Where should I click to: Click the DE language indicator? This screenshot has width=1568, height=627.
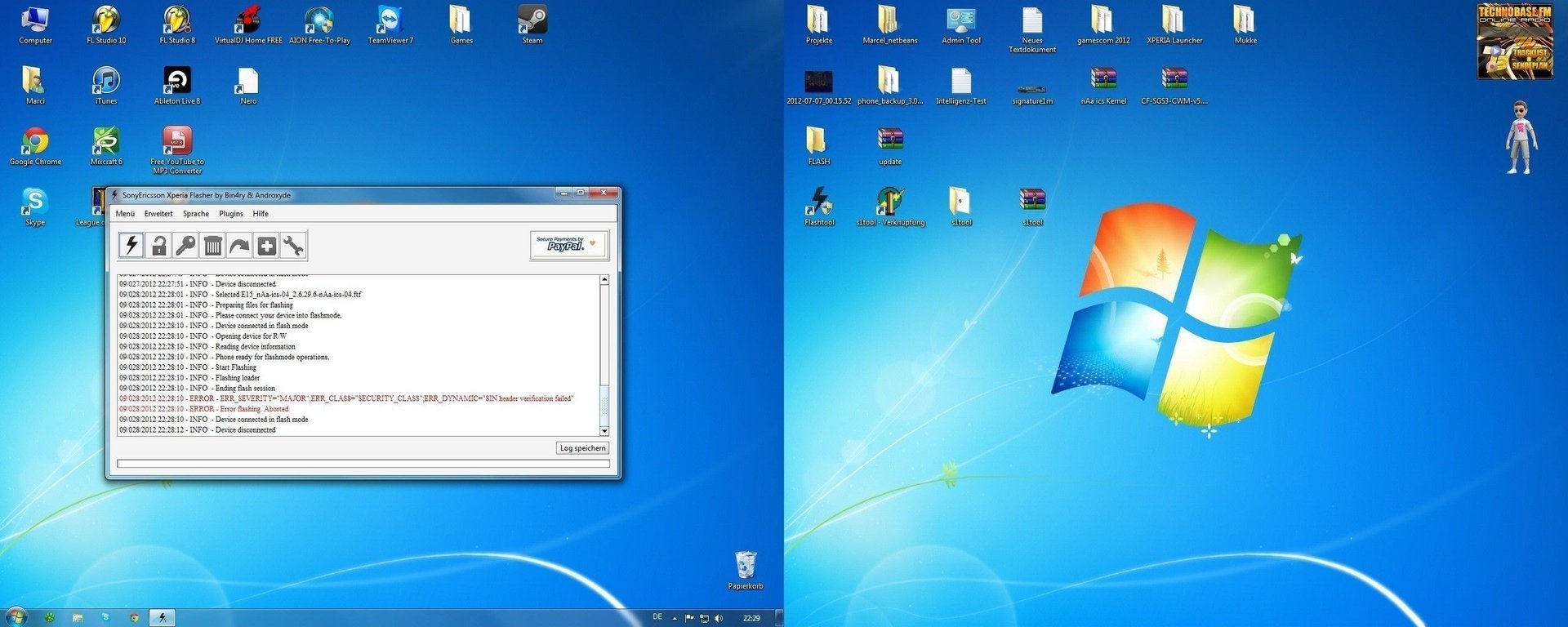pyautogui.click(x=657, y=617)
